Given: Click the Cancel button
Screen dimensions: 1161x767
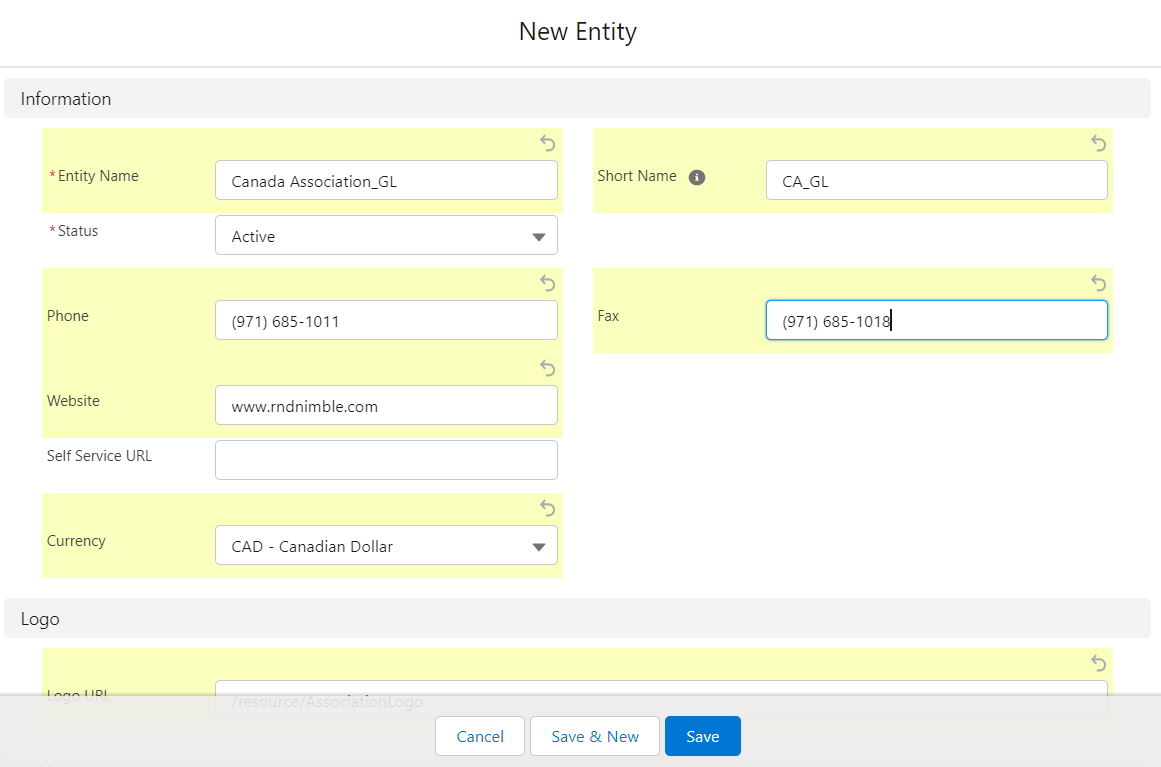Looking at the screenshot, I should point(480,736).
